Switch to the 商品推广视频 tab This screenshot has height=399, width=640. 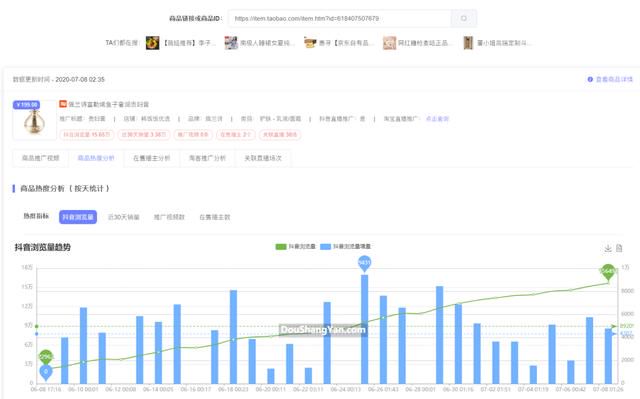click(x=41, y=158)
